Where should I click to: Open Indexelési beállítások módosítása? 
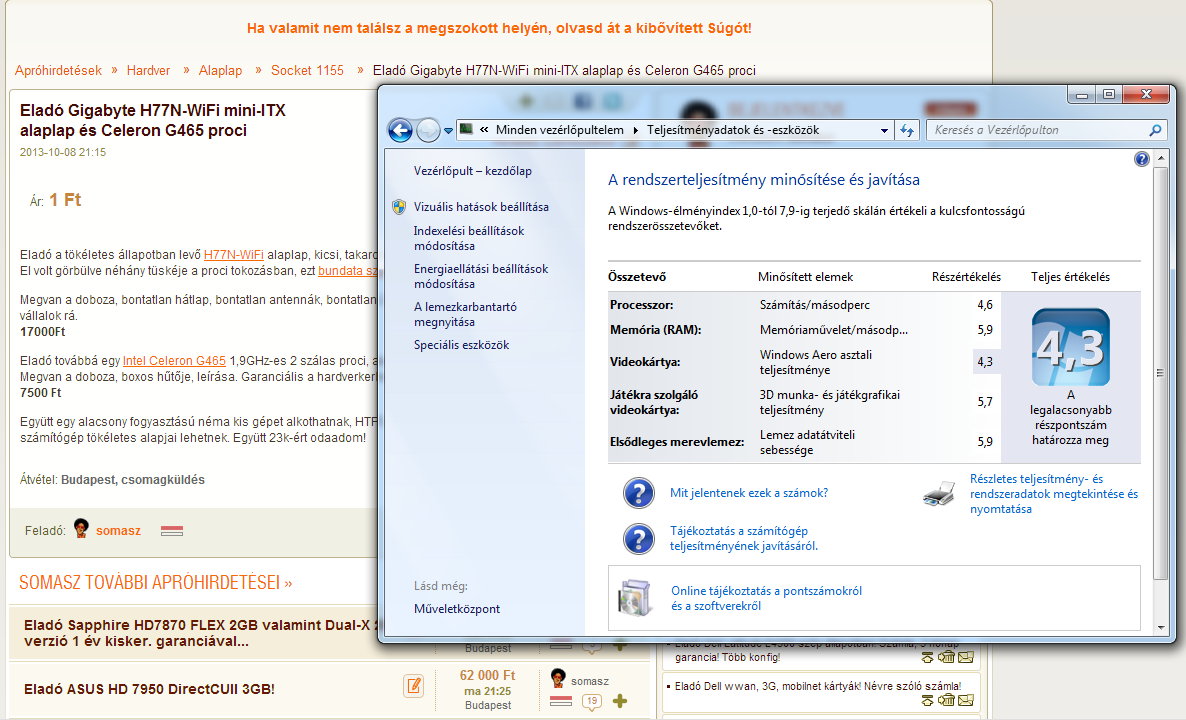click(468, 238)
